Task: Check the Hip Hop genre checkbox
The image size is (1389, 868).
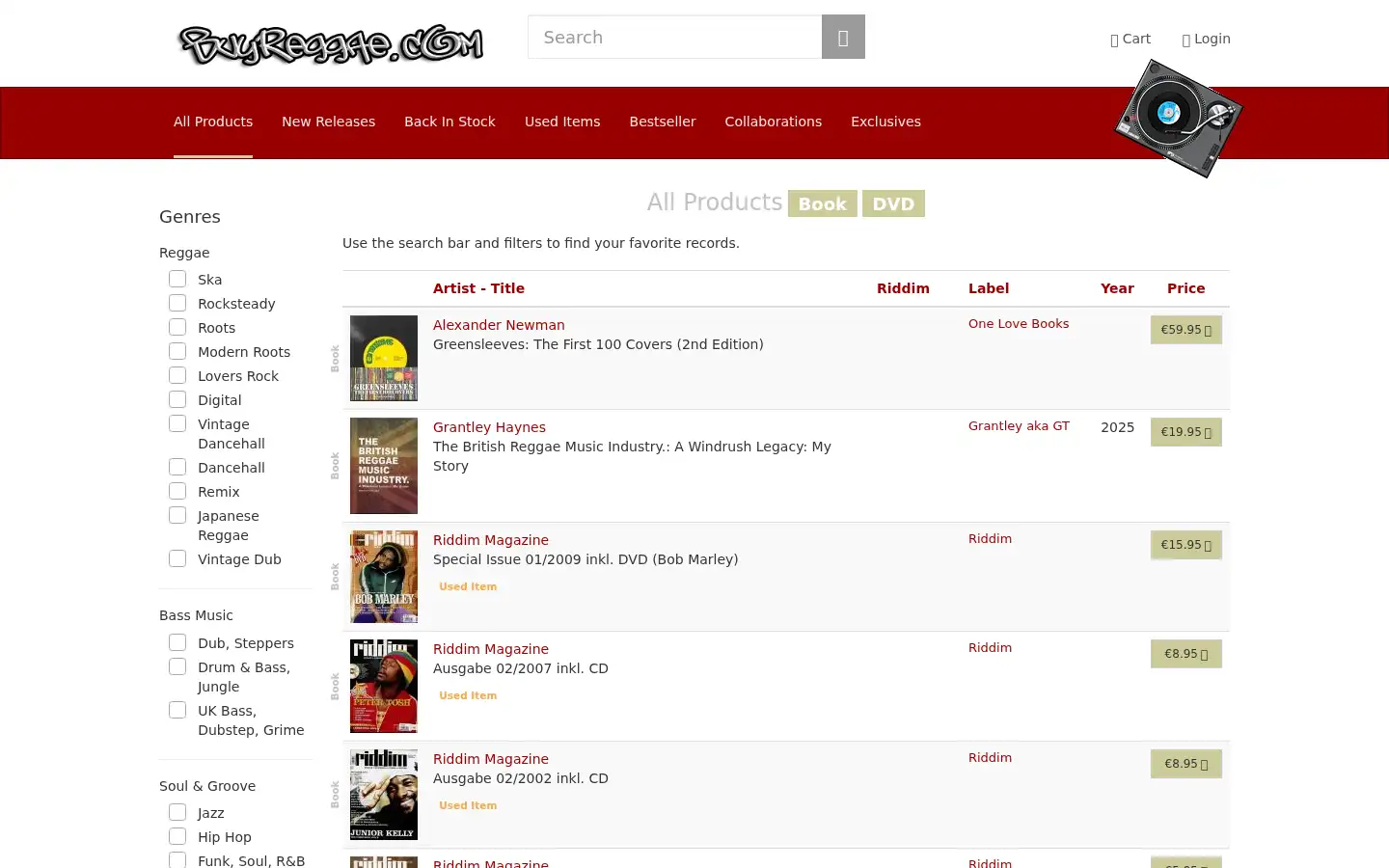Action: pyautogui.click(x=177, y=836)
